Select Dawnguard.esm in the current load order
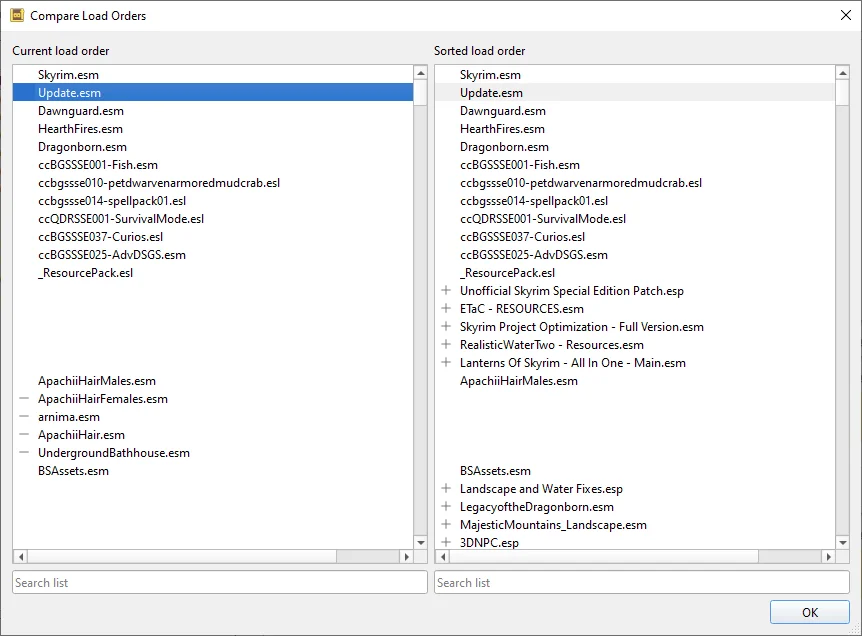Viewport: 862px width, 636px height. click(213, 110)
